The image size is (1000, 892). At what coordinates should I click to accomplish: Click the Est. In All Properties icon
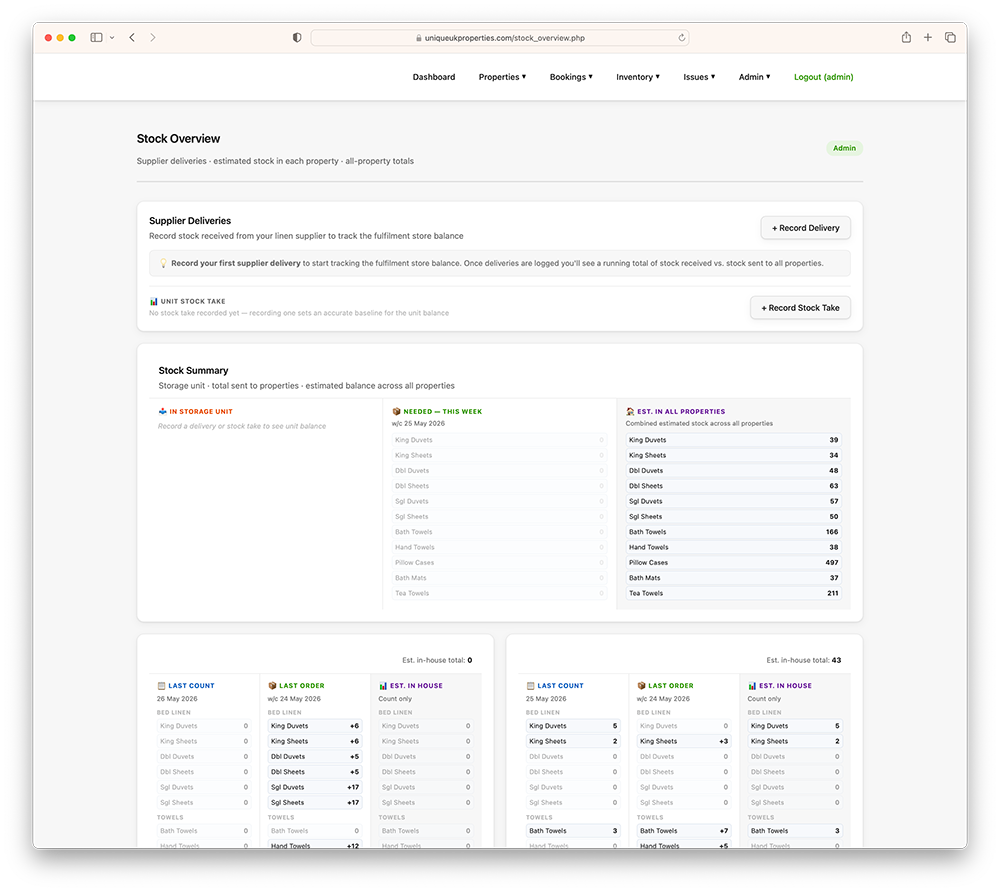(x=630, y=411)
